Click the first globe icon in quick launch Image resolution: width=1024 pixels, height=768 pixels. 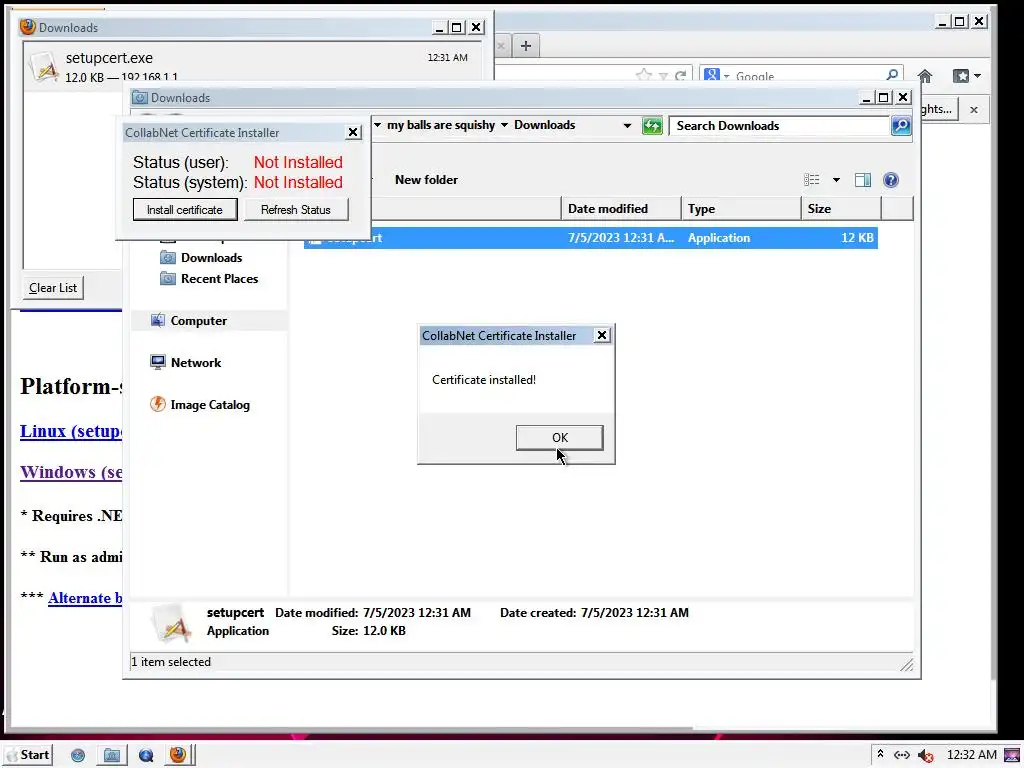pyautogui.click(x=78, y=756)
